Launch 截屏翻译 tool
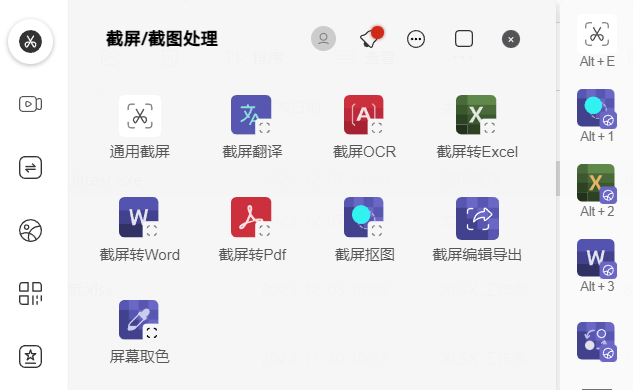The image size is (633, 390). coord(251,115)
